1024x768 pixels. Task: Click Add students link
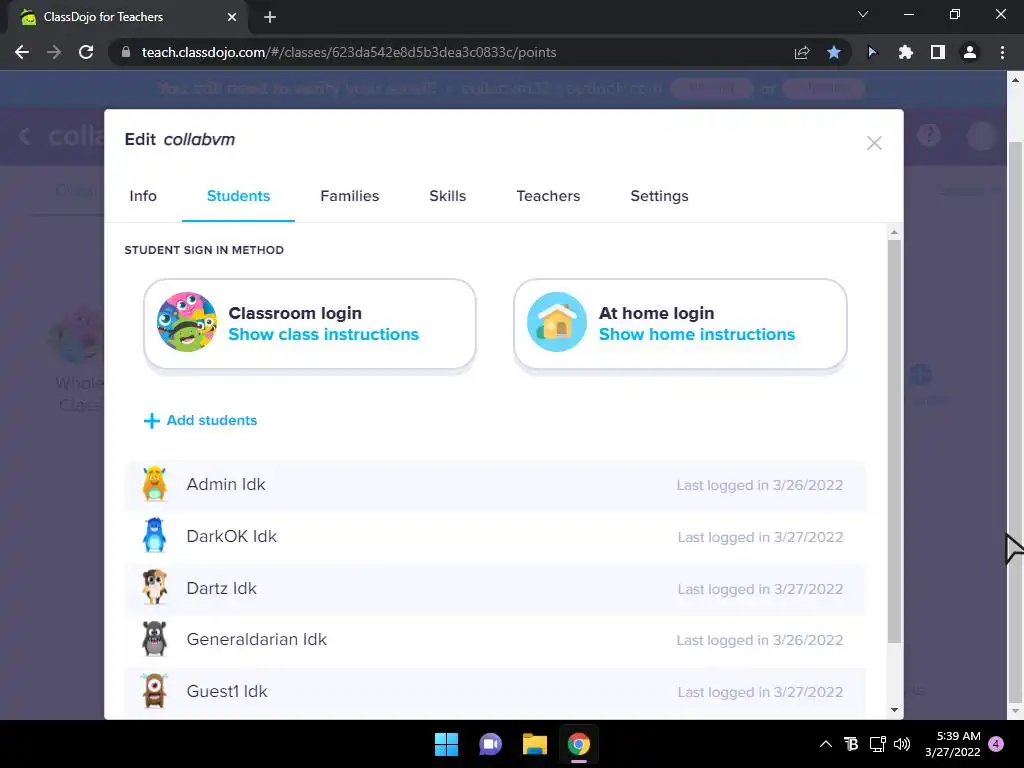[x=212, y=421]
